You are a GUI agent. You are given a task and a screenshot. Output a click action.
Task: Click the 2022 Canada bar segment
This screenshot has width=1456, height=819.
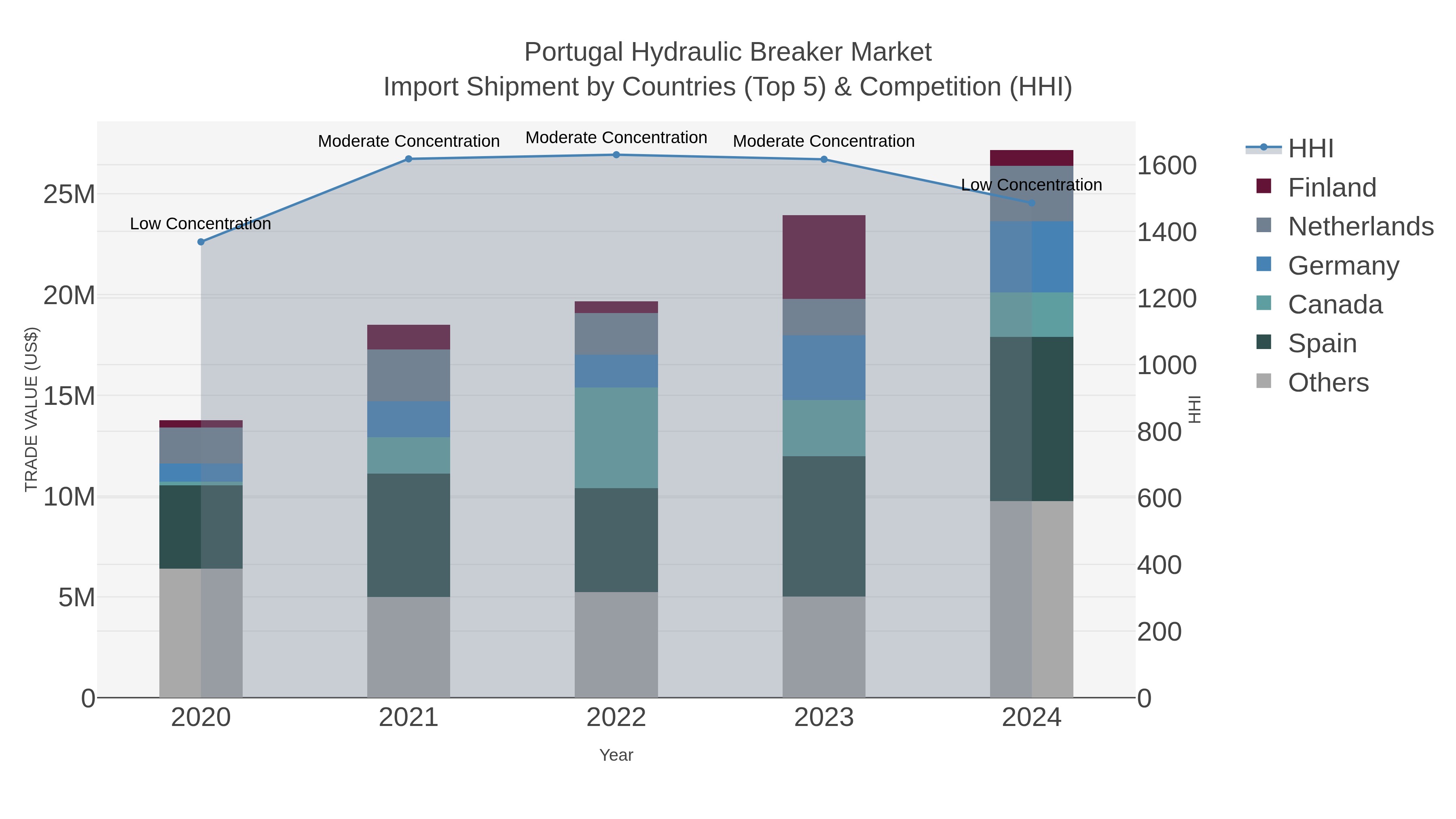coord(617,438)
